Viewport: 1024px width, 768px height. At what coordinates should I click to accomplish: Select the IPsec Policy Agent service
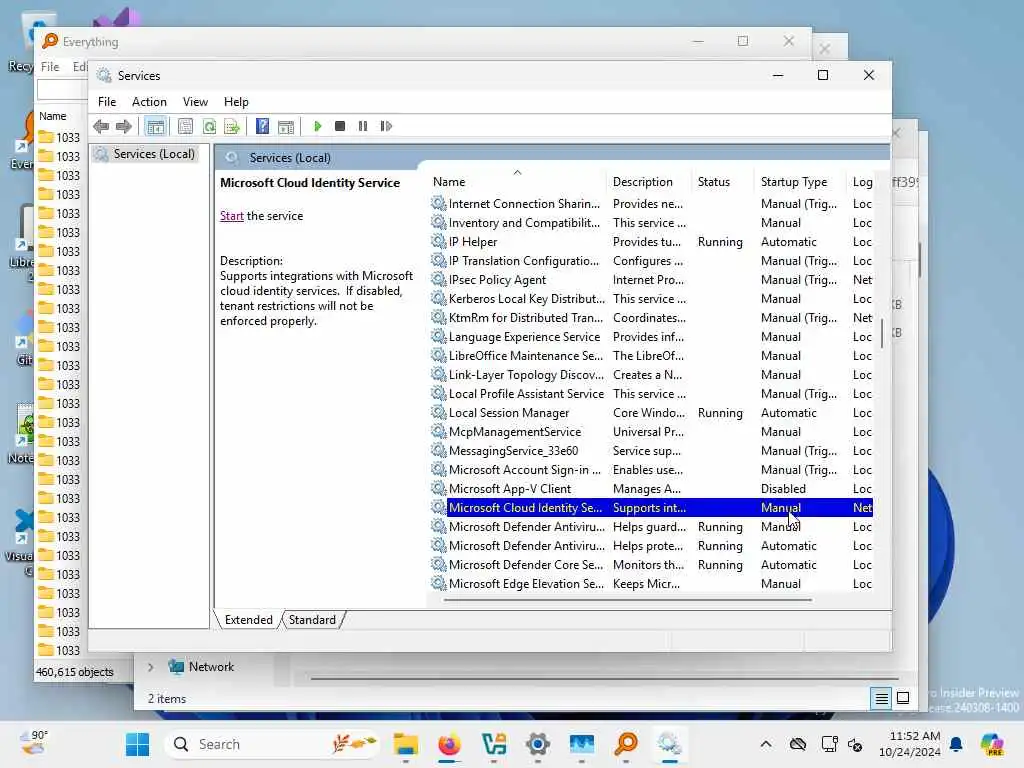pyautogui.click(x=651, y=280)
